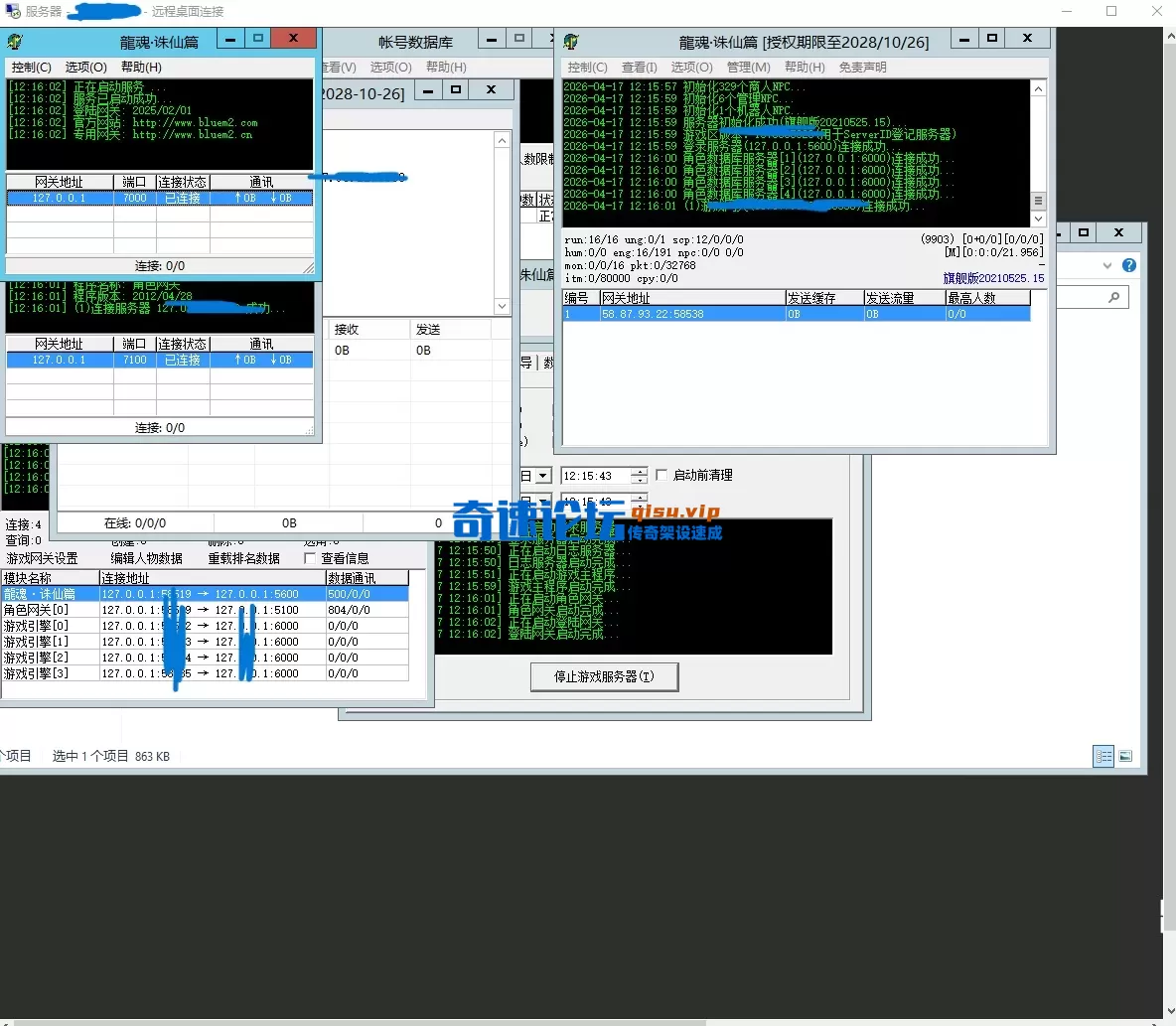Click the blue help question mark icon
Viewport: 1176px width, 1026px height.
pos(1129,265)
